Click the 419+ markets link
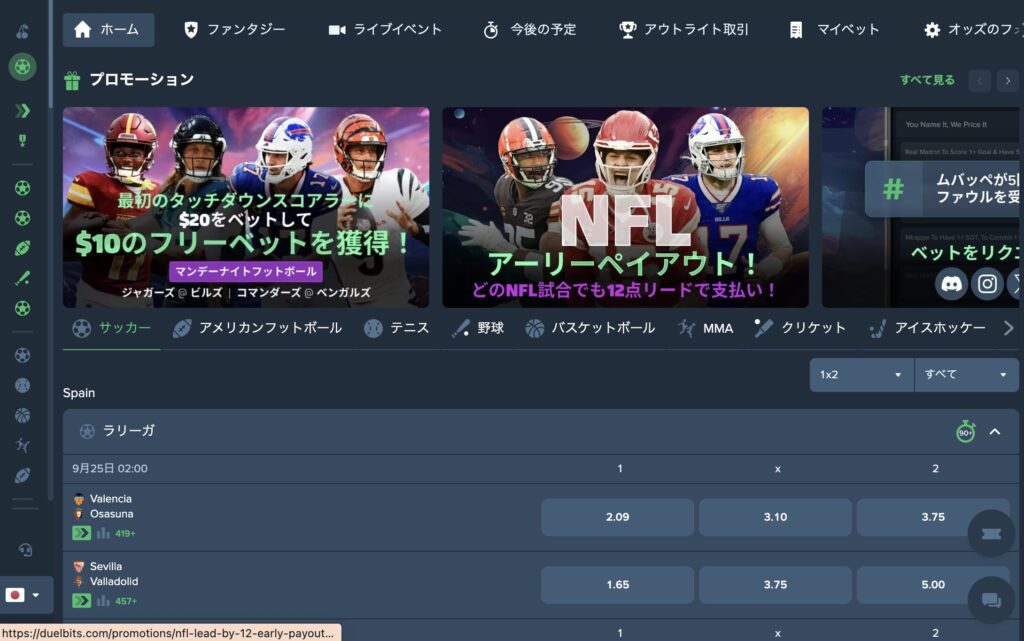The image size is (1024, 641). (125, 533)
